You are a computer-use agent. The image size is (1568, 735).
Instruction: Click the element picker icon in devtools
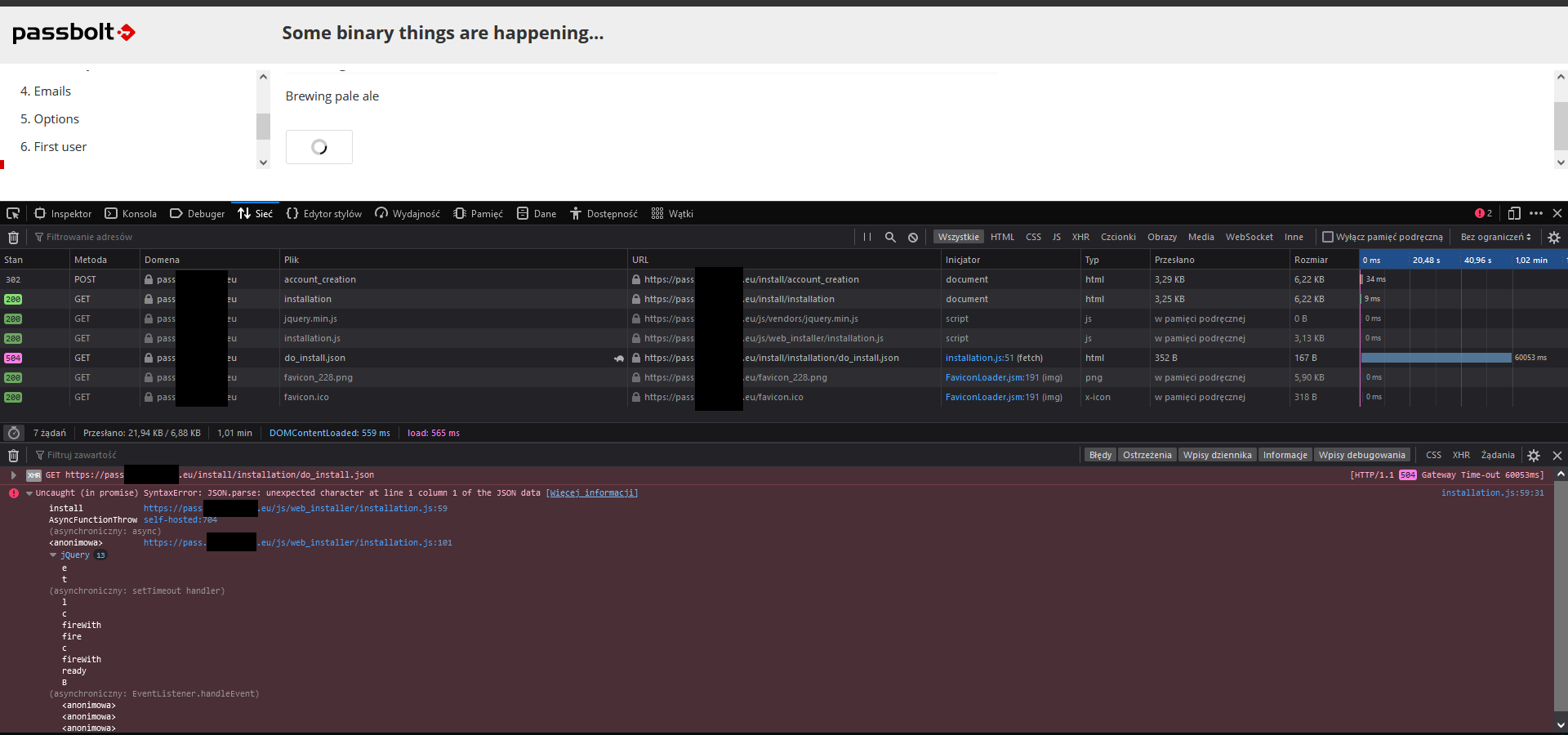pyautogui.click(x=13, y=213)
